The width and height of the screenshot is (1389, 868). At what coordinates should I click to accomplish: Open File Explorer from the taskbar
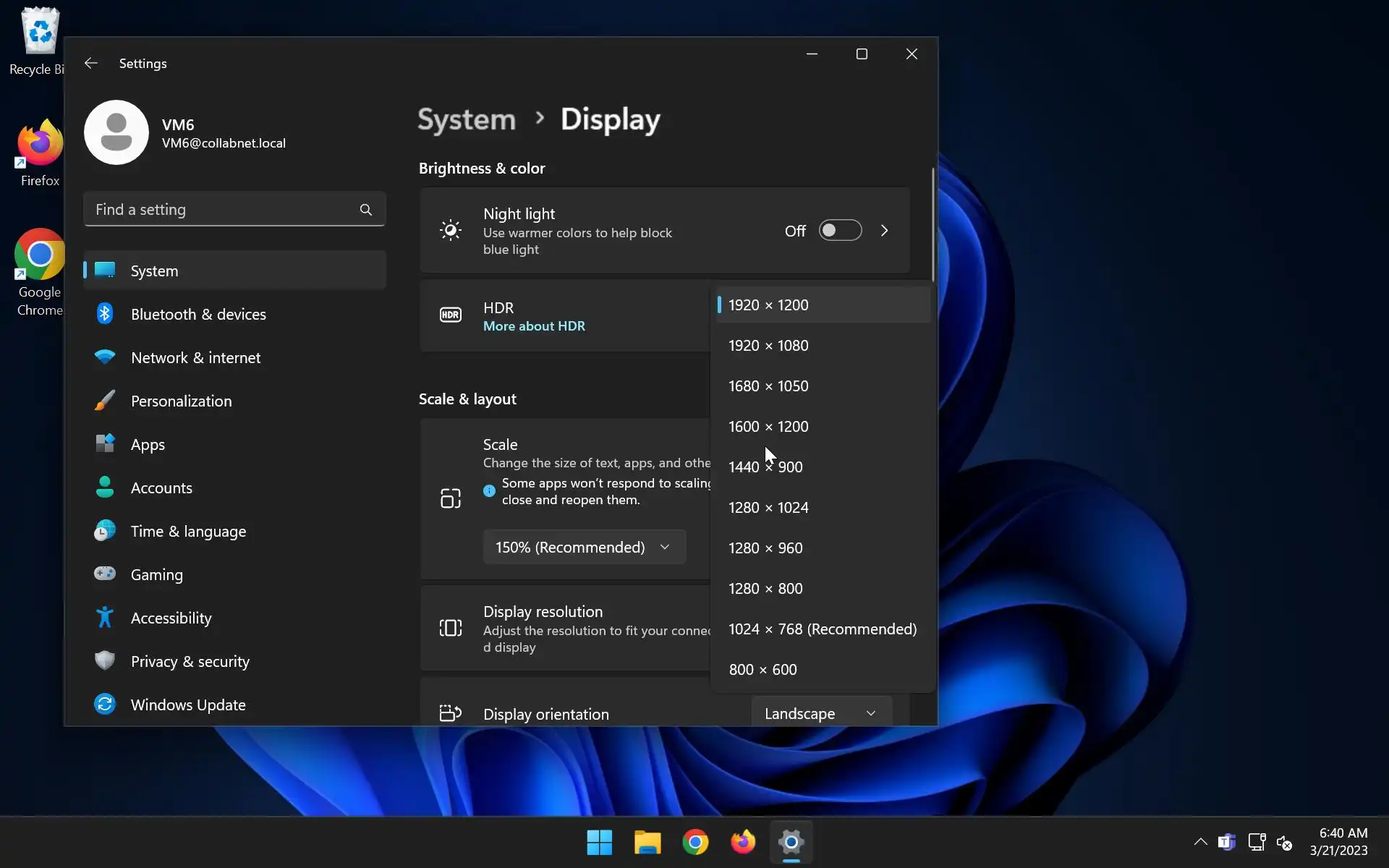(x=647, y=843)
